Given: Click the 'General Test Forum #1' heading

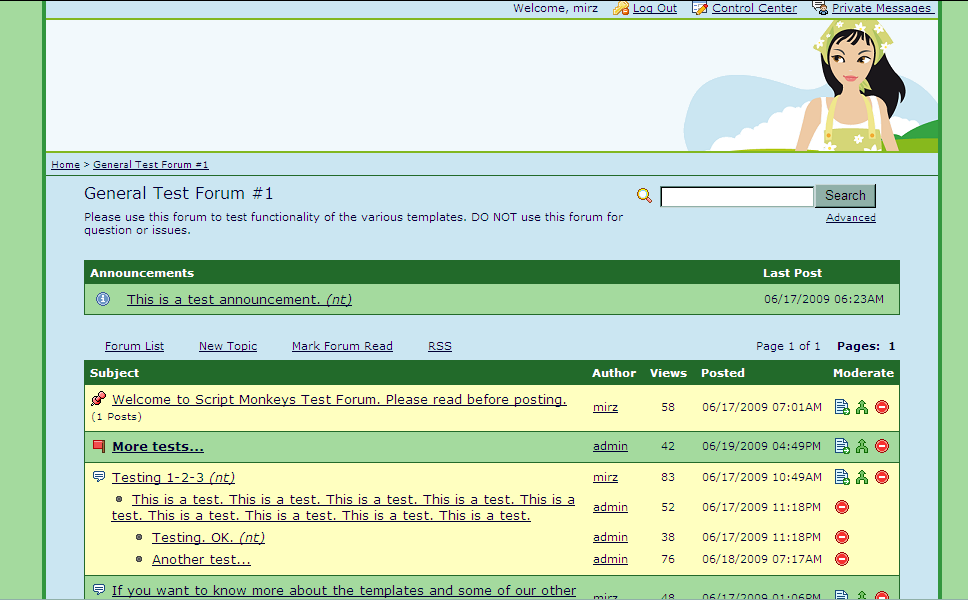Looking at the screenshot, I should (178, 193).
